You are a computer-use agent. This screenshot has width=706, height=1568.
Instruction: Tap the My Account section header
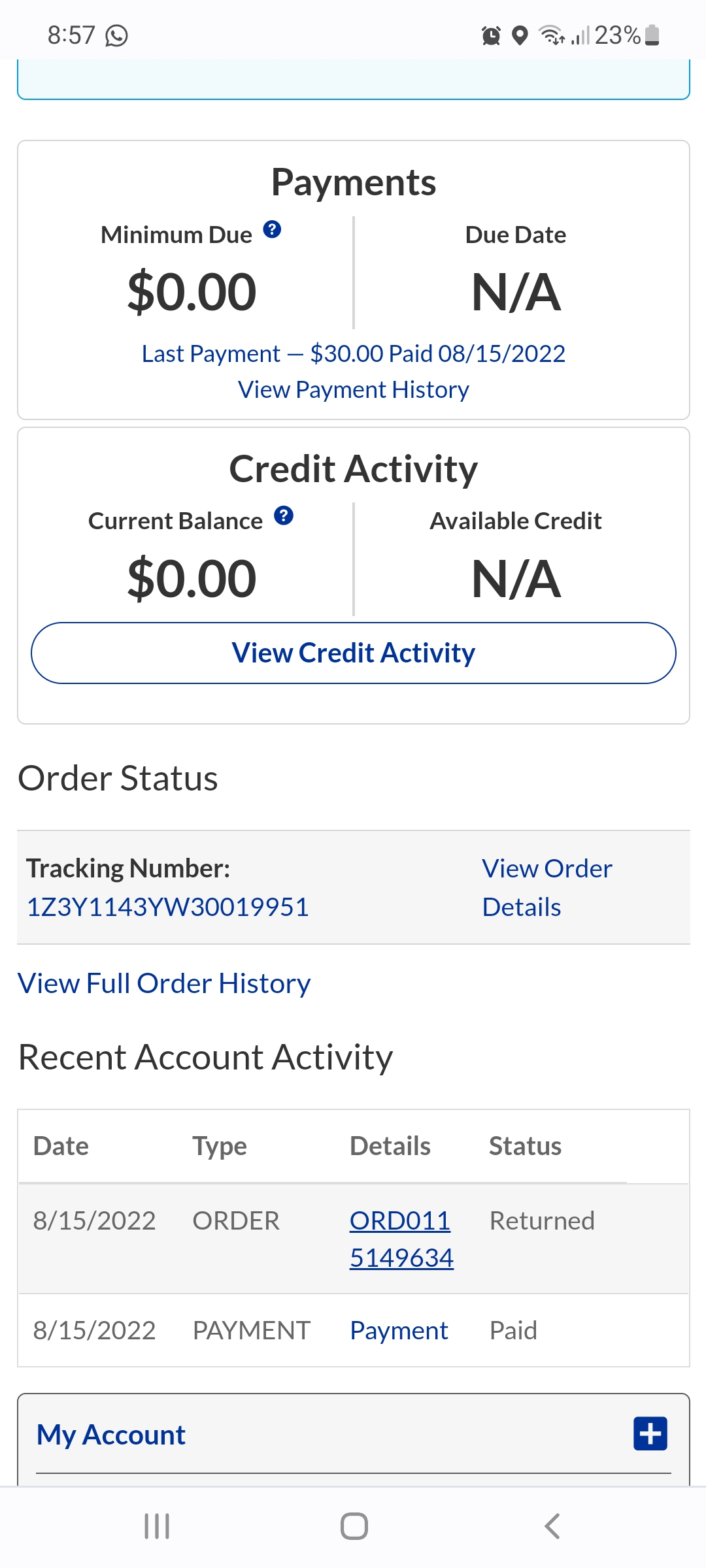[111, 1435]
